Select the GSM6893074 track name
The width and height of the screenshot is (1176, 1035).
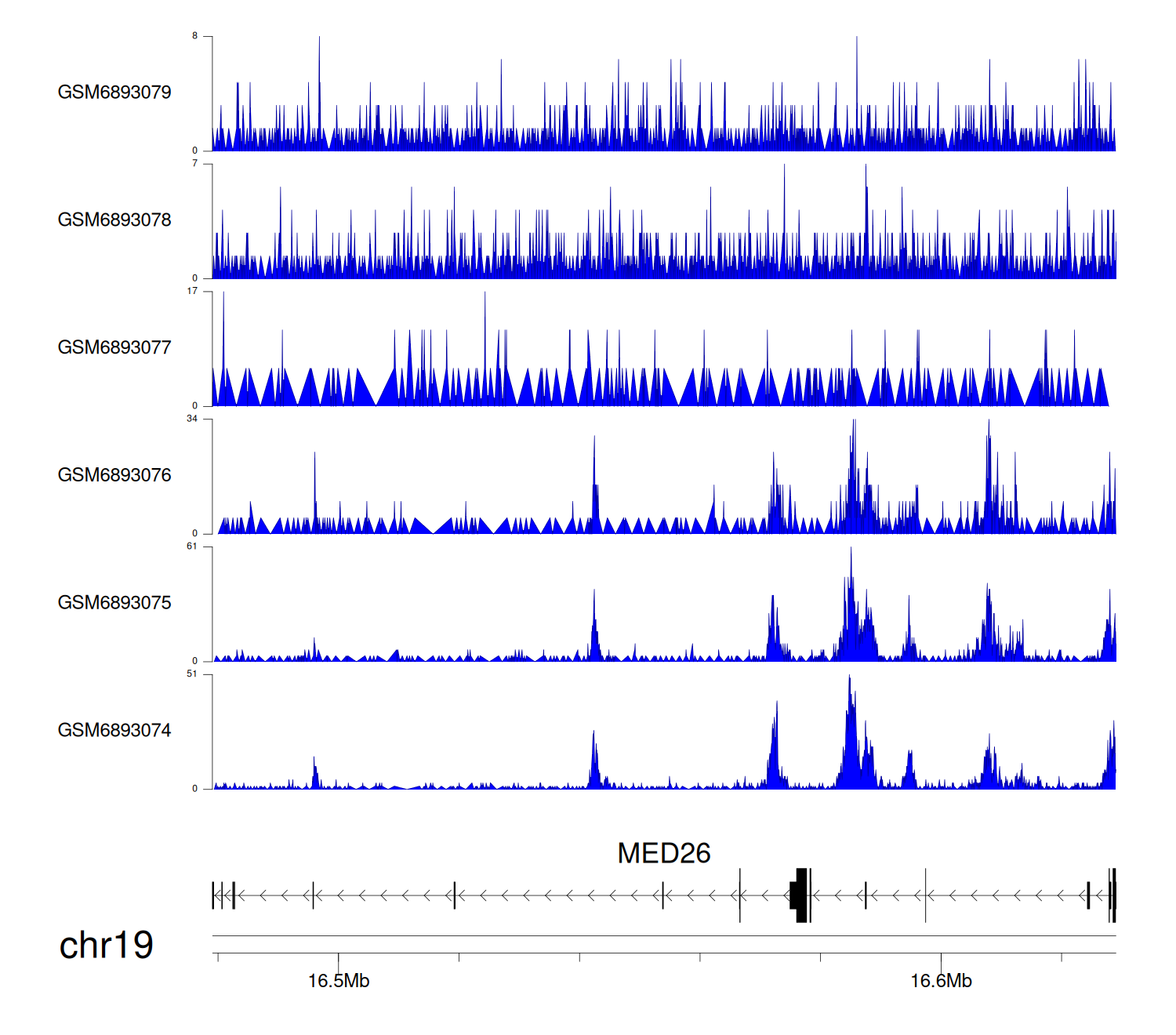pyautogui.click(x=114, y=731)
